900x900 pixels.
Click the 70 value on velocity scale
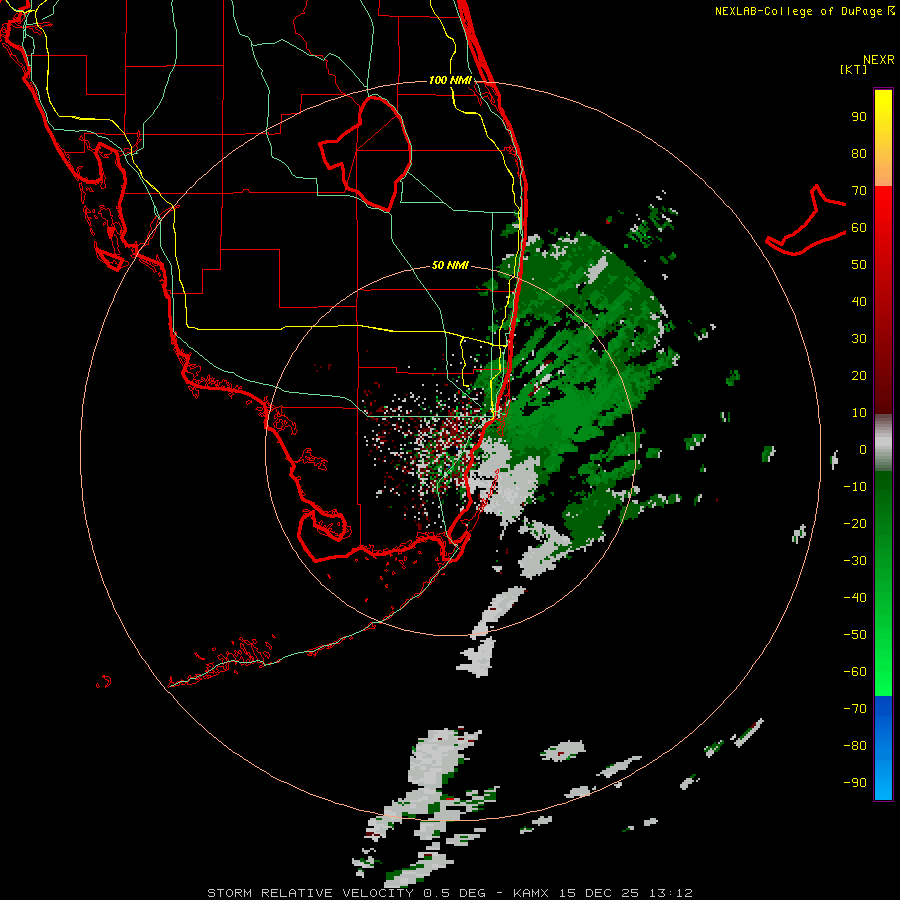click(859, 191)
